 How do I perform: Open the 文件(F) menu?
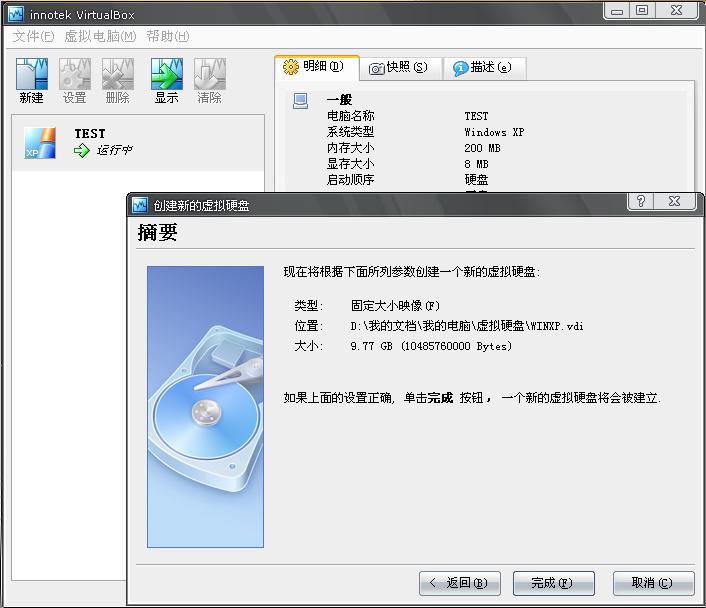click(33, 36)
